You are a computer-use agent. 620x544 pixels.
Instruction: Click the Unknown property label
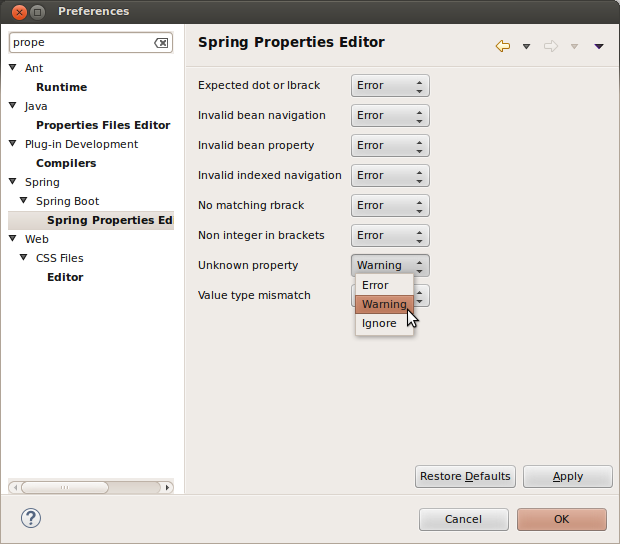(248, 265)
